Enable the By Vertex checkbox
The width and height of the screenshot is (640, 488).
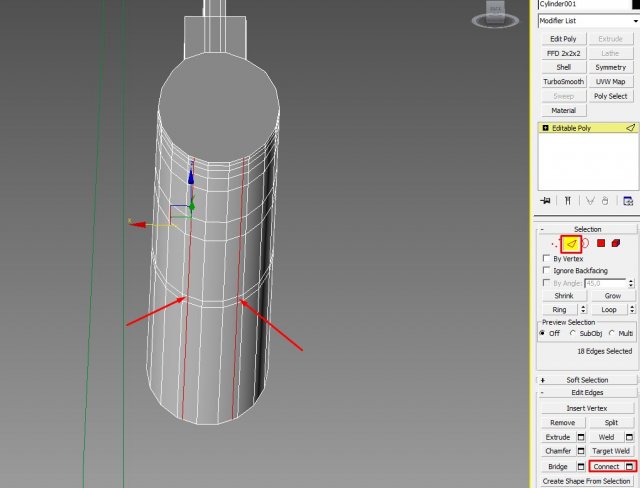click(545, 258)
